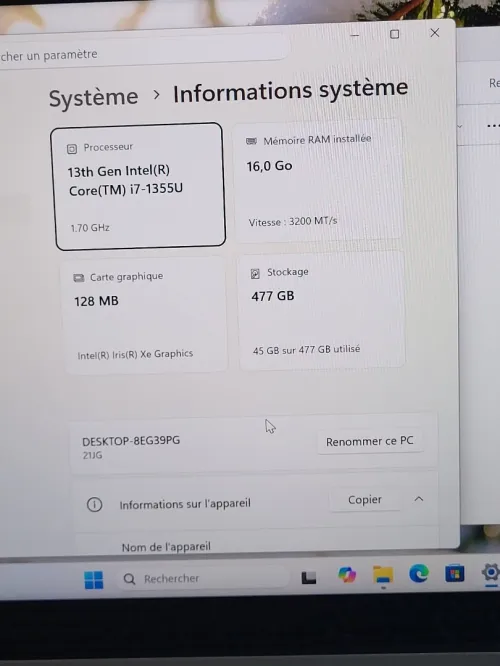Click the Renommer ce PC button
This screenshot has width=500, height=666.
[370, 441]
